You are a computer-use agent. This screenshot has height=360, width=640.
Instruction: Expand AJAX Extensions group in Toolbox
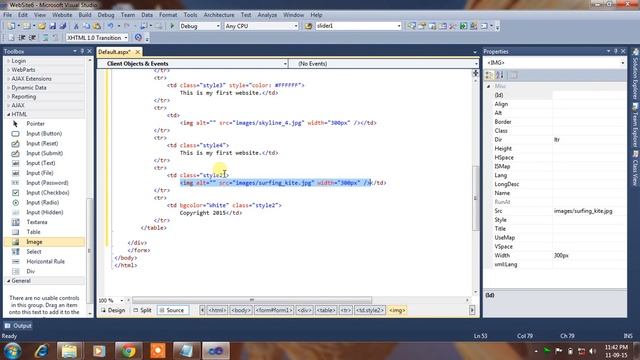(x=9, y=79)
